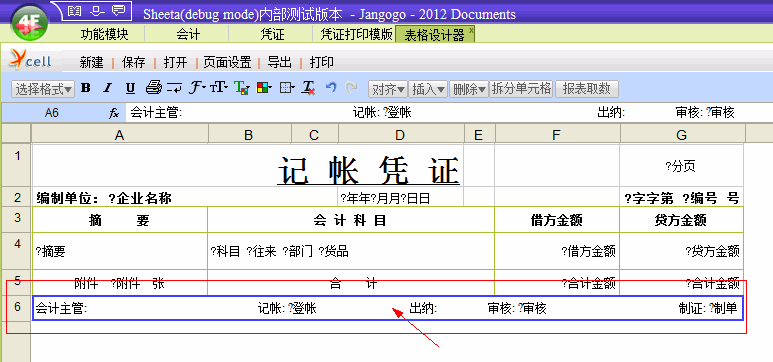
Task: Click the 附件 ?附件 张 cell
Action: click(120, 283)
